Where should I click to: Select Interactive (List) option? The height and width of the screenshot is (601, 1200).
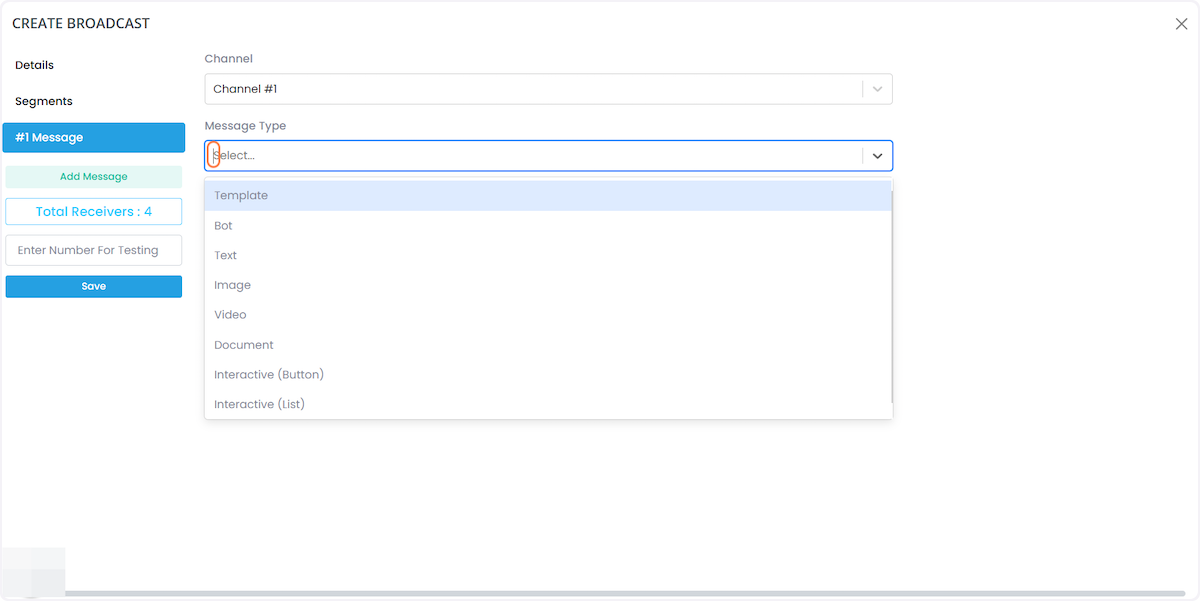[548, 404]
